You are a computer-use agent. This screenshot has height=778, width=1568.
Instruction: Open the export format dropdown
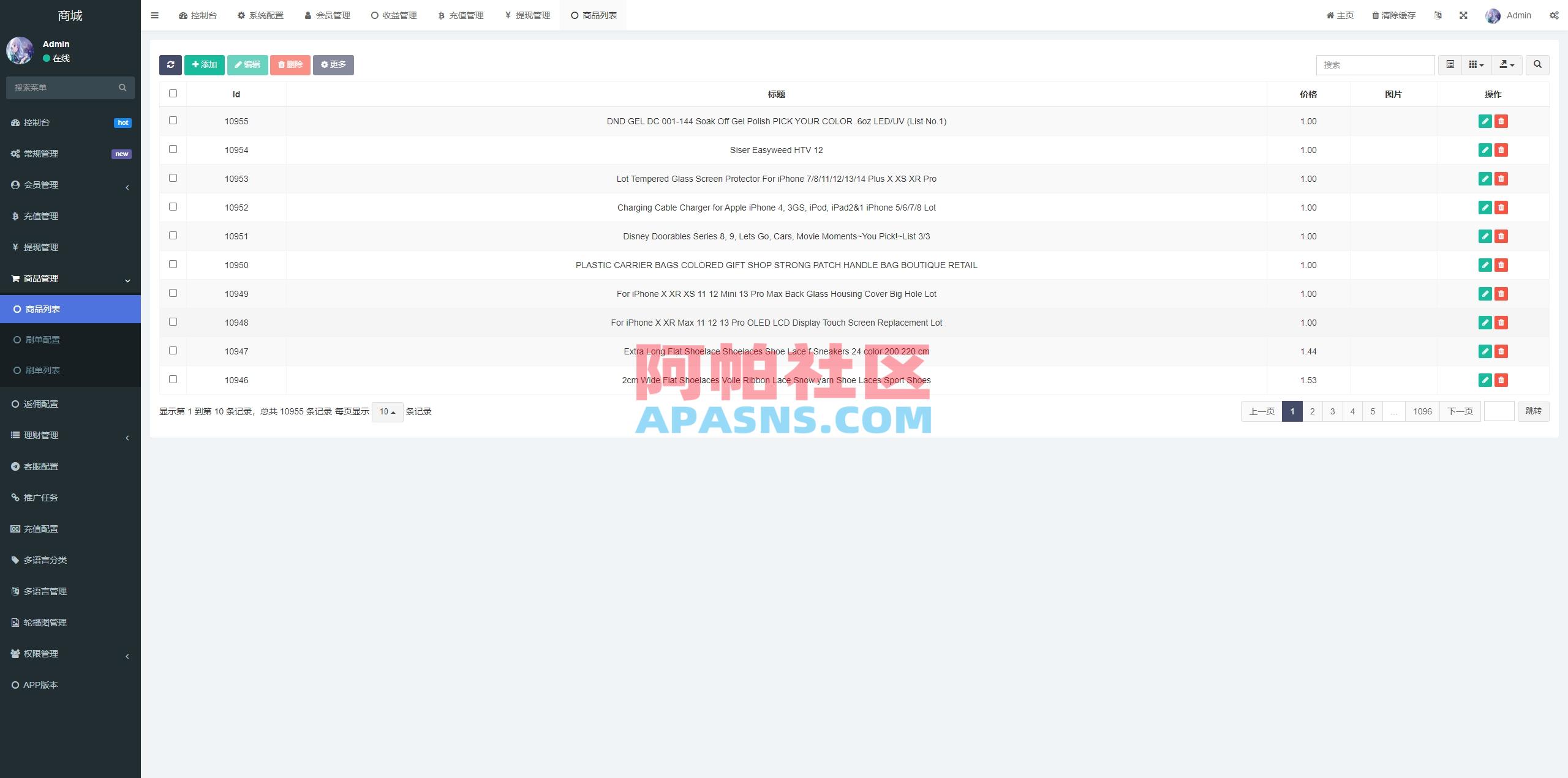click(x=1507, y=64)
